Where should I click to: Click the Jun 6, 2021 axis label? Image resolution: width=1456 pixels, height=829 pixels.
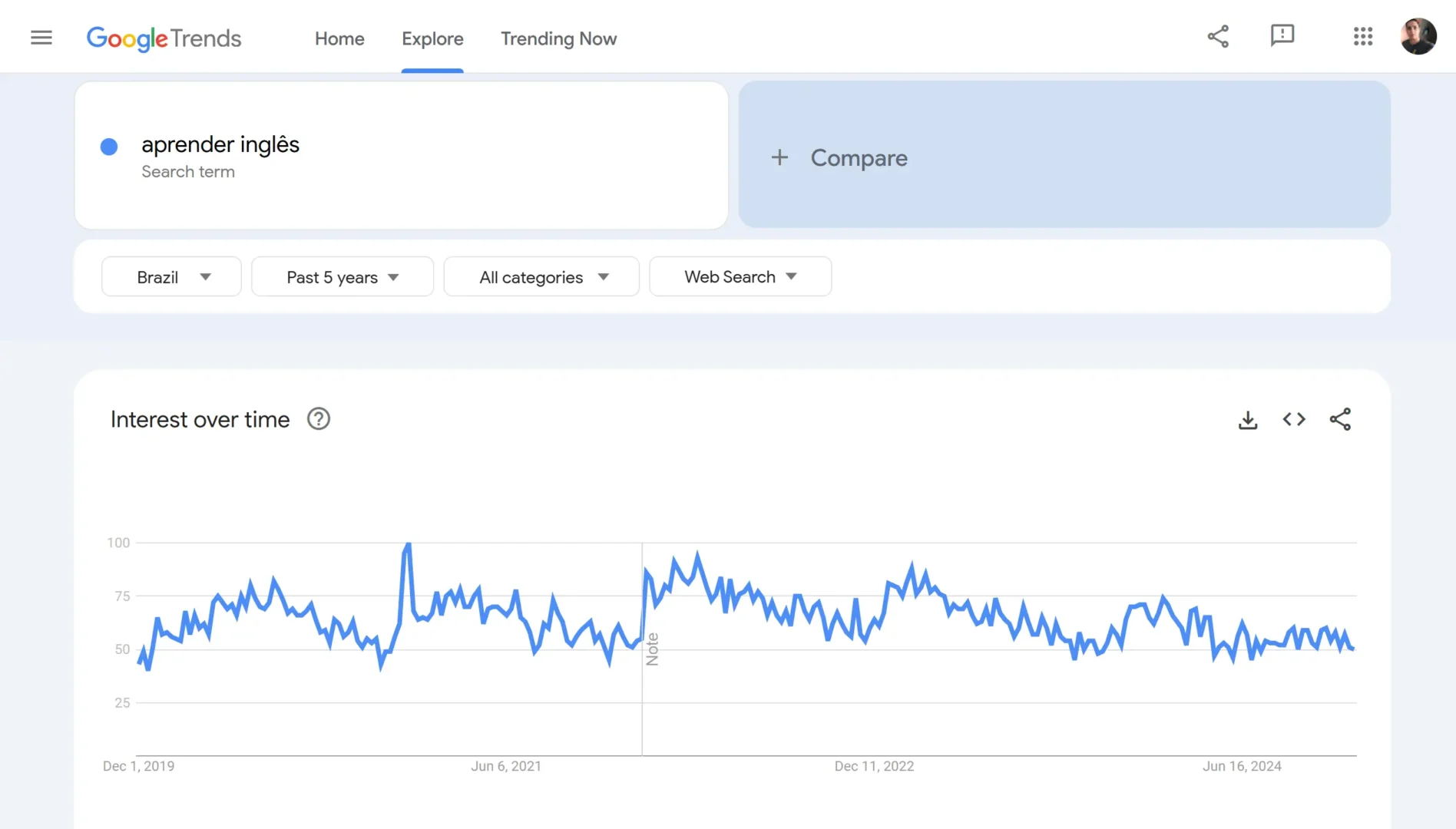[x=506, y=766]
